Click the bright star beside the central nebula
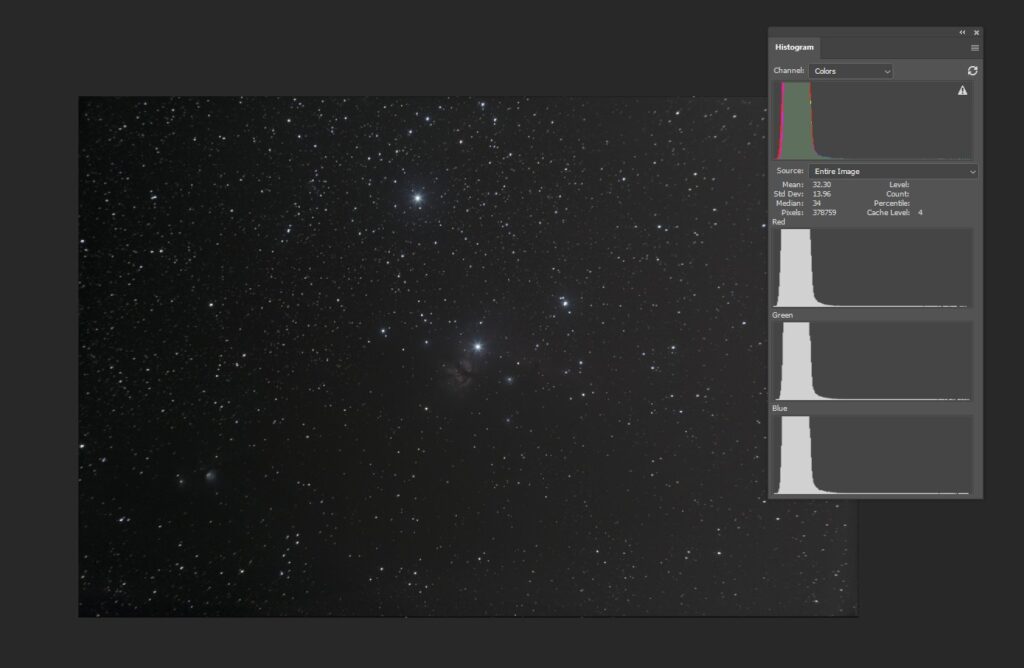Viewport: 1024px width, 668px height. (478, 346)
